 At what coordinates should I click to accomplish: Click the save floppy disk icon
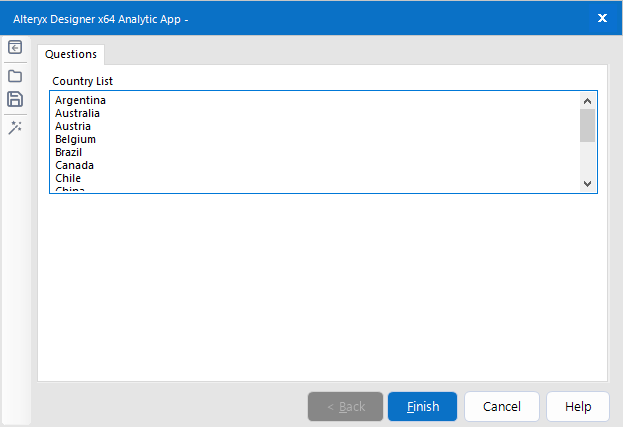tap(15, 99)
